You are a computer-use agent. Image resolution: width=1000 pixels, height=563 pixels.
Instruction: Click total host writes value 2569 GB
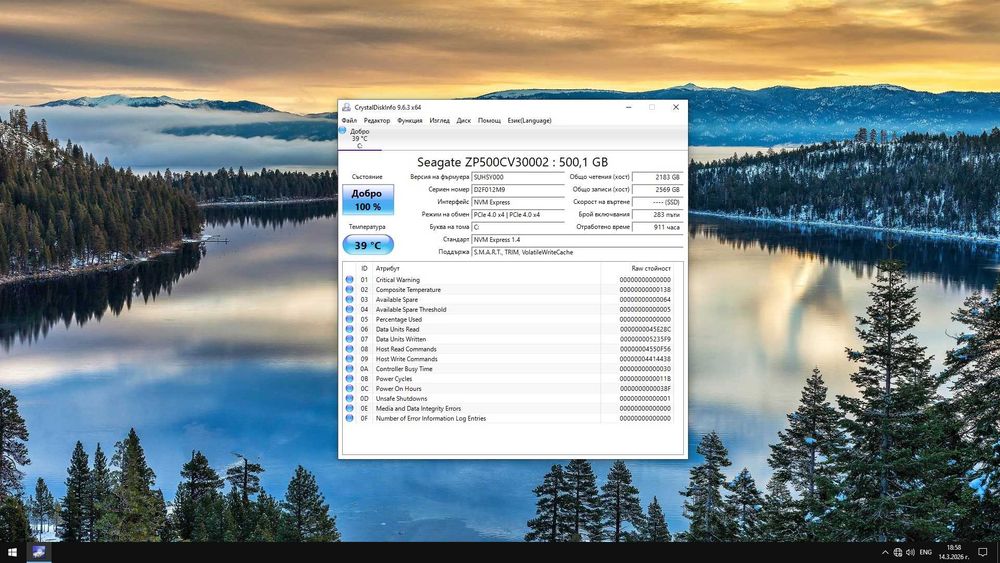point(658,189)
